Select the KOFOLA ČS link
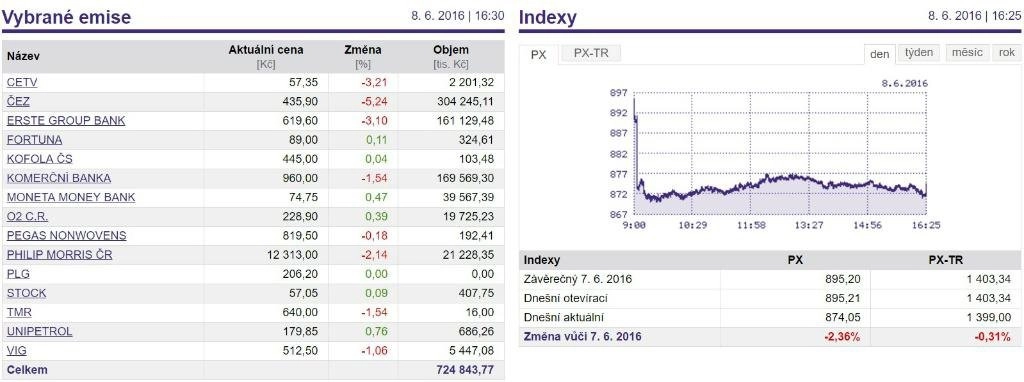Viewport: 1024px width, 382px height. coord(40,159)
